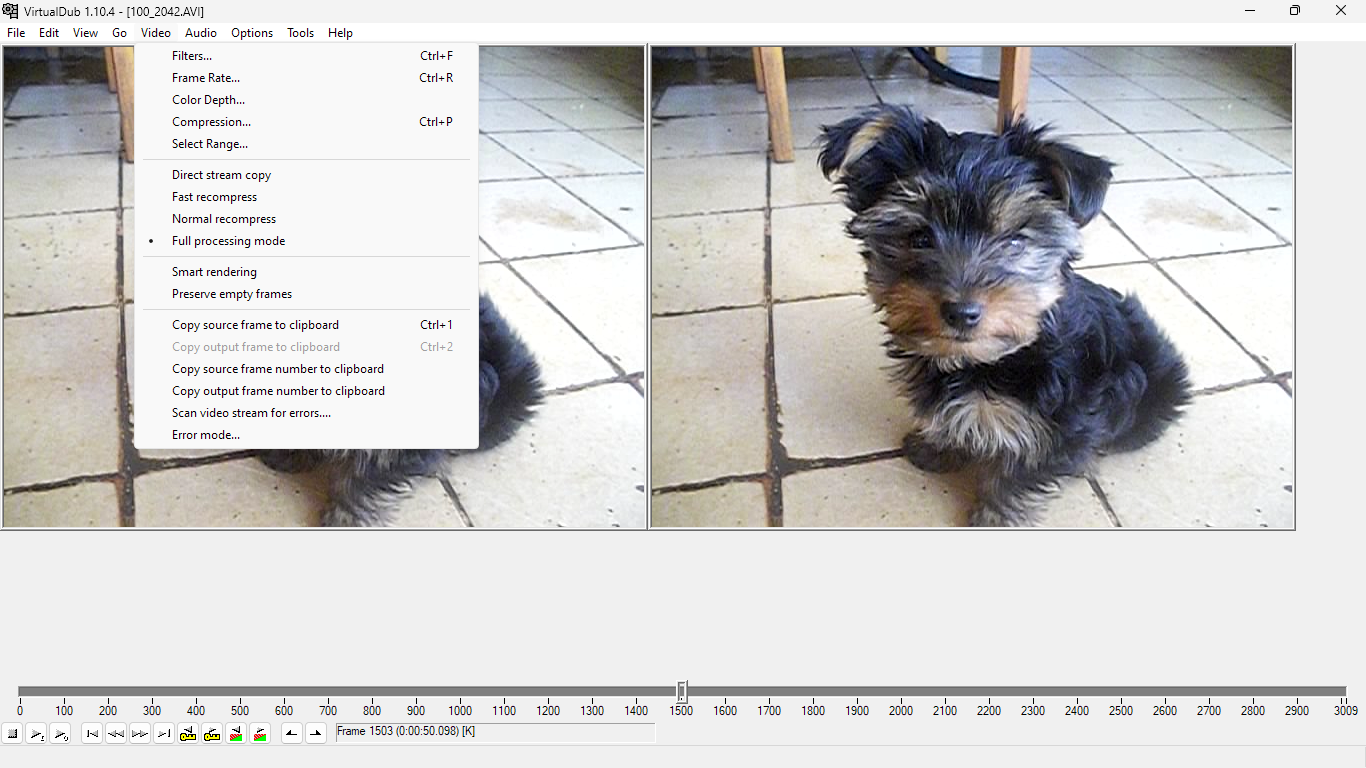Toggle Smart rendering option
The height and width of the screenshot is (768, 1366).
[x=214, y=272]
